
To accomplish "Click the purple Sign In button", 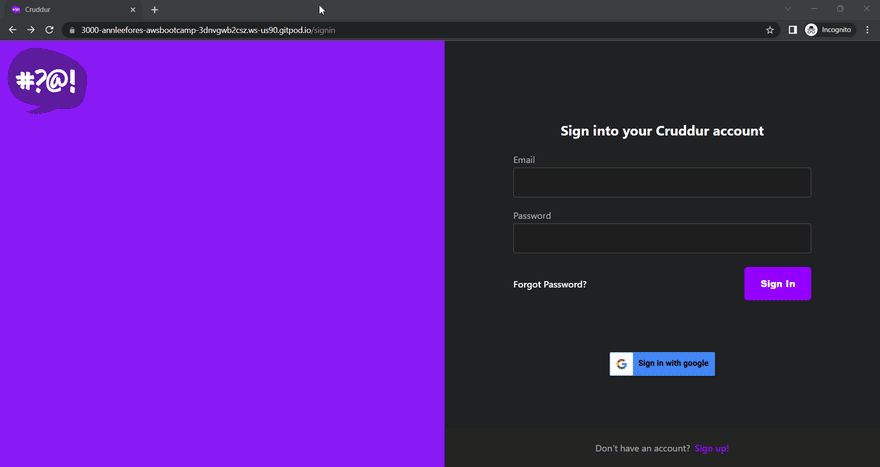I will pyautogui.click(x=777, y=283).
